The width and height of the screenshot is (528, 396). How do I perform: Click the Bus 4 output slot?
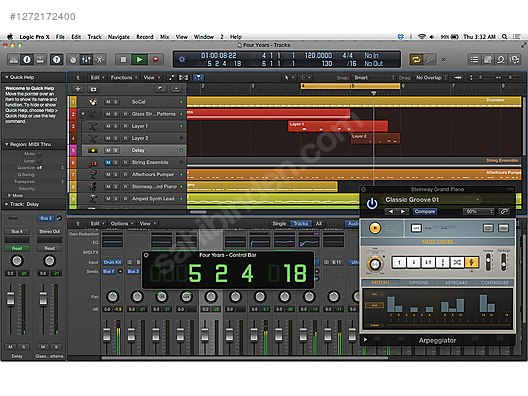(x=17, y=231)
